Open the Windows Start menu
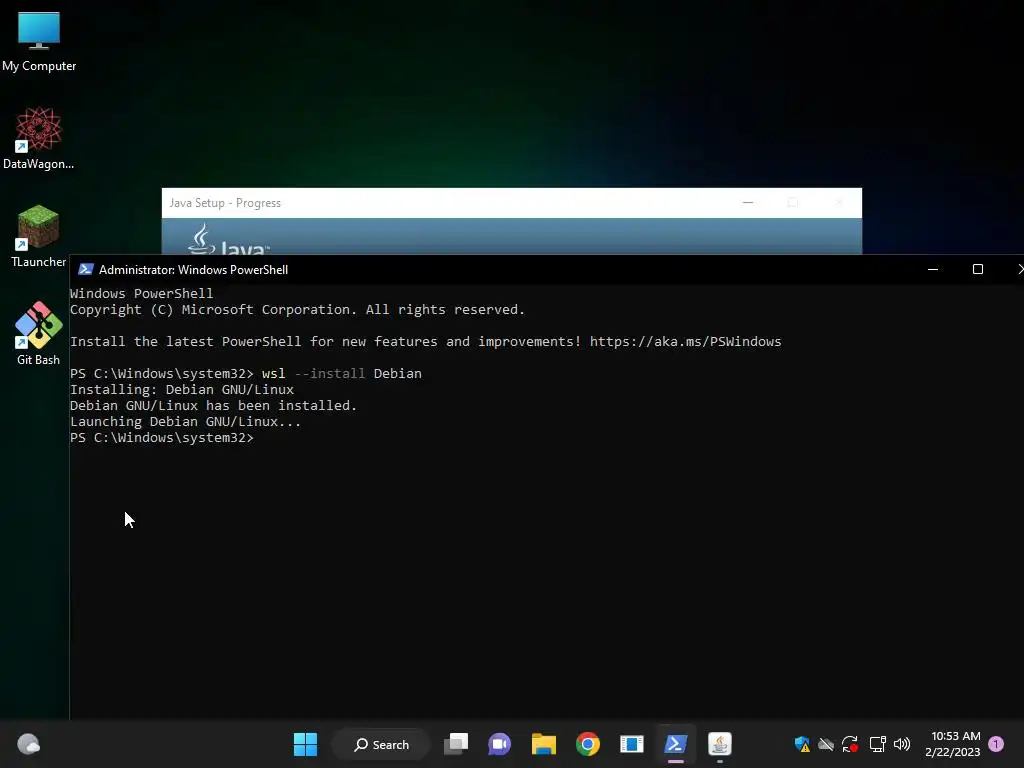This screenshot has width=1024, height=768. [305, 744]
